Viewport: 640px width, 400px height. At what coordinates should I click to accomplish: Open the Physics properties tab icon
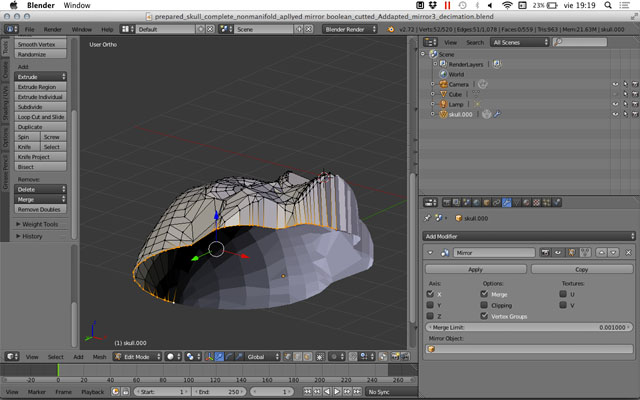tap(556, 202)
